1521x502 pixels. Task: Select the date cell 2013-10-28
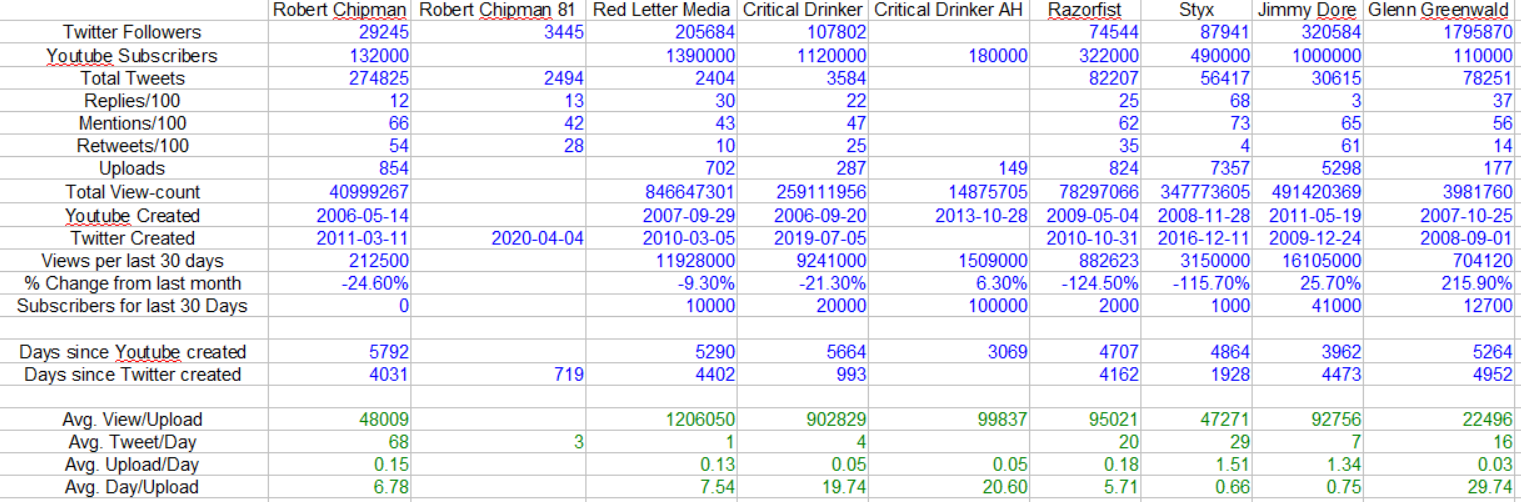(x=950, y=215)
